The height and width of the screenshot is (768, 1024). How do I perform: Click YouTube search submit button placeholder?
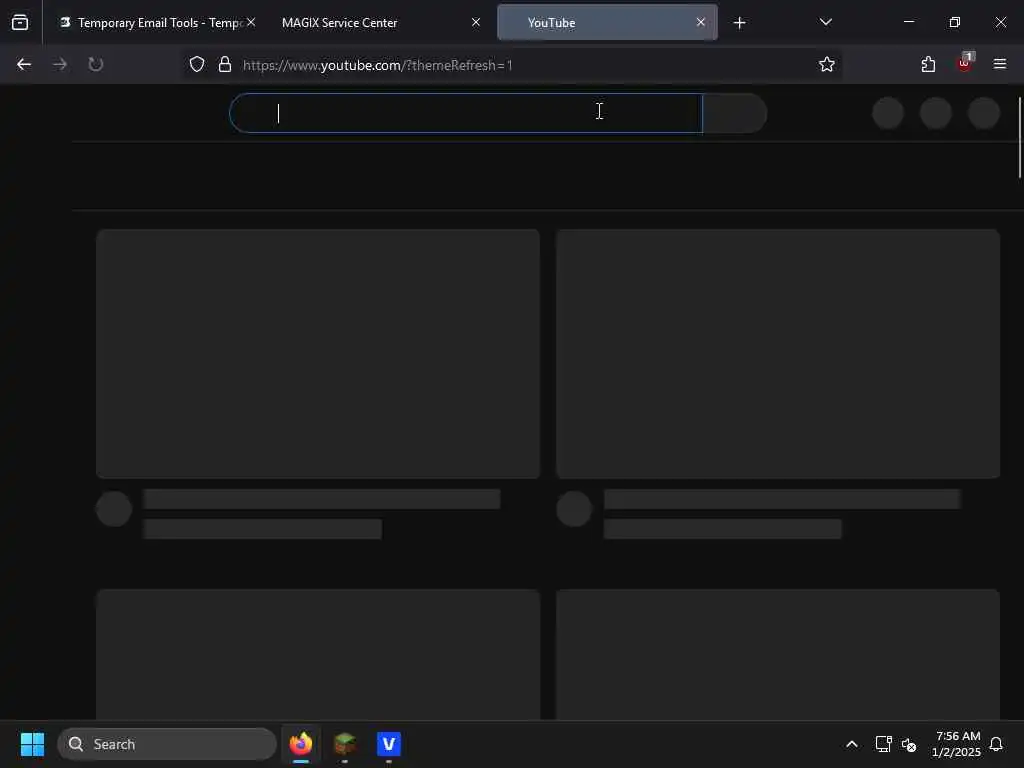pos(734,113)
